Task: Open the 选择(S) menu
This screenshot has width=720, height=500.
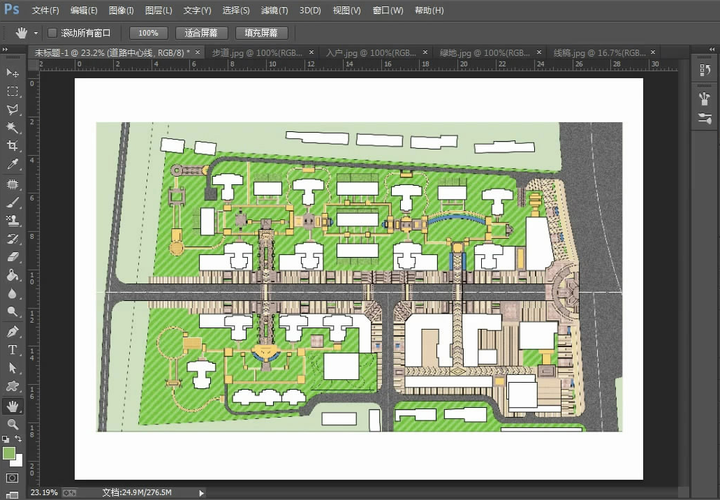Action: tap(236, 10)
